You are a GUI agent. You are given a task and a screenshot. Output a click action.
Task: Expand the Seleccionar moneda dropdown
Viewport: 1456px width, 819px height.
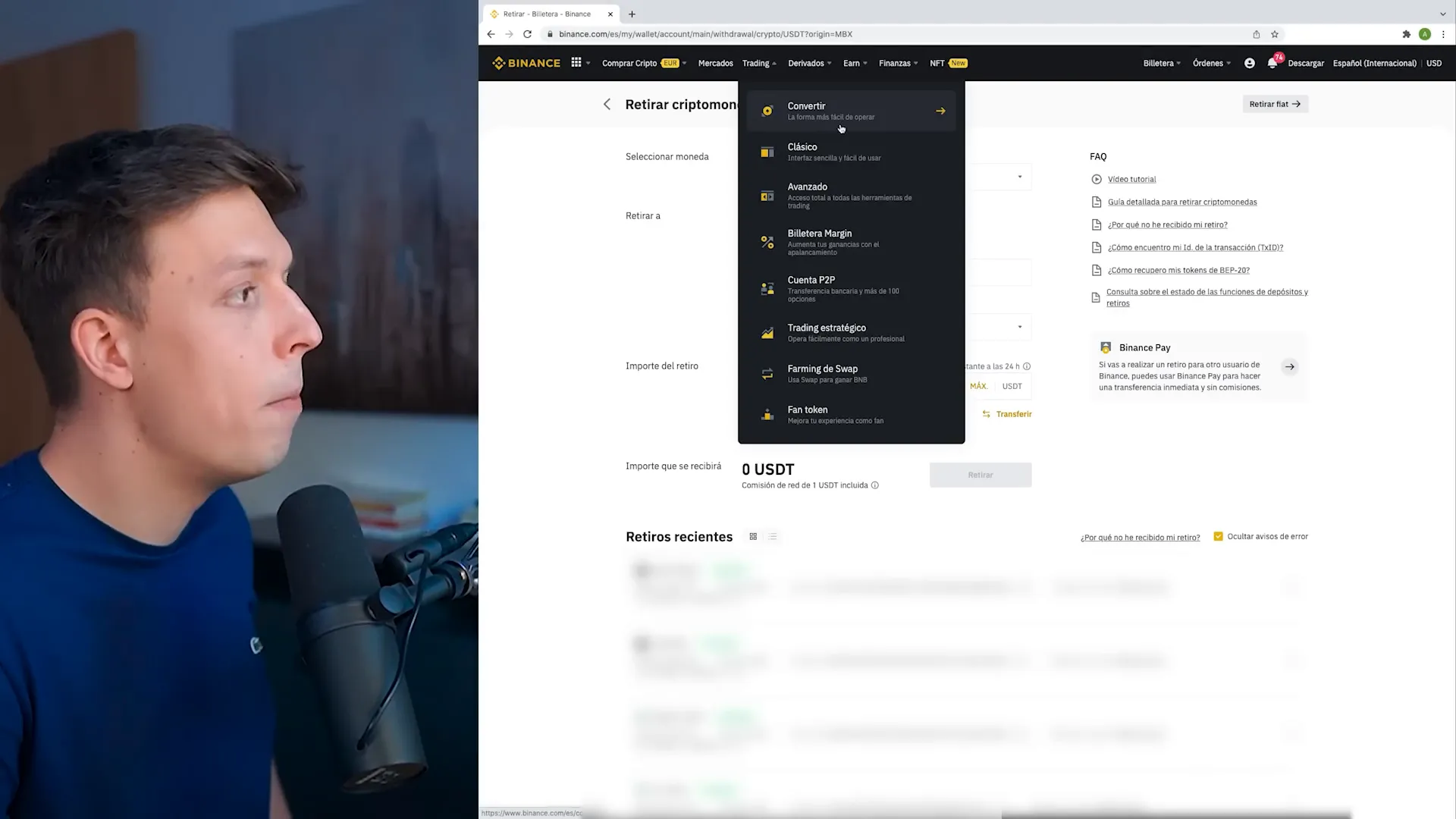(1019, 177)
